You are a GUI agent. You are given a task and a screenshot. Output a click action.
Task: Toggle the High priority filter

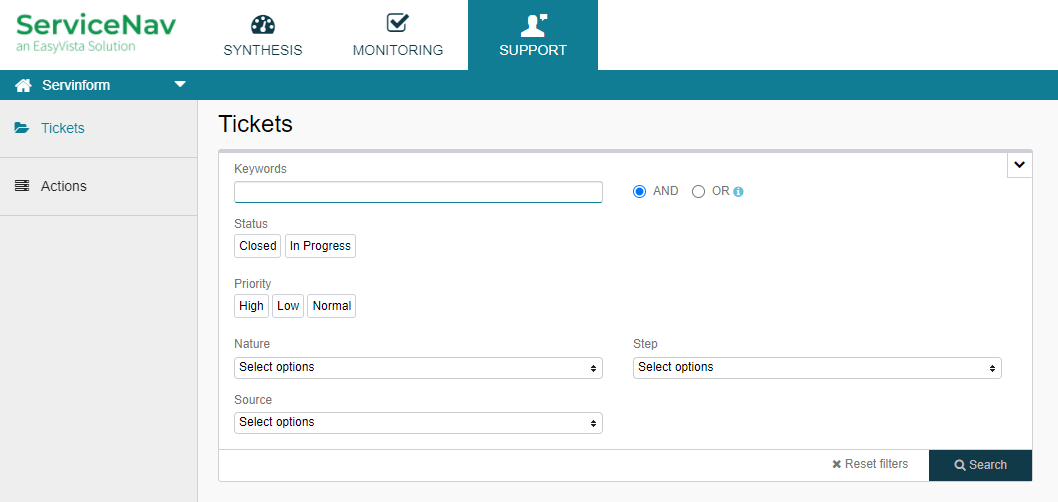(x=252, y=306)
